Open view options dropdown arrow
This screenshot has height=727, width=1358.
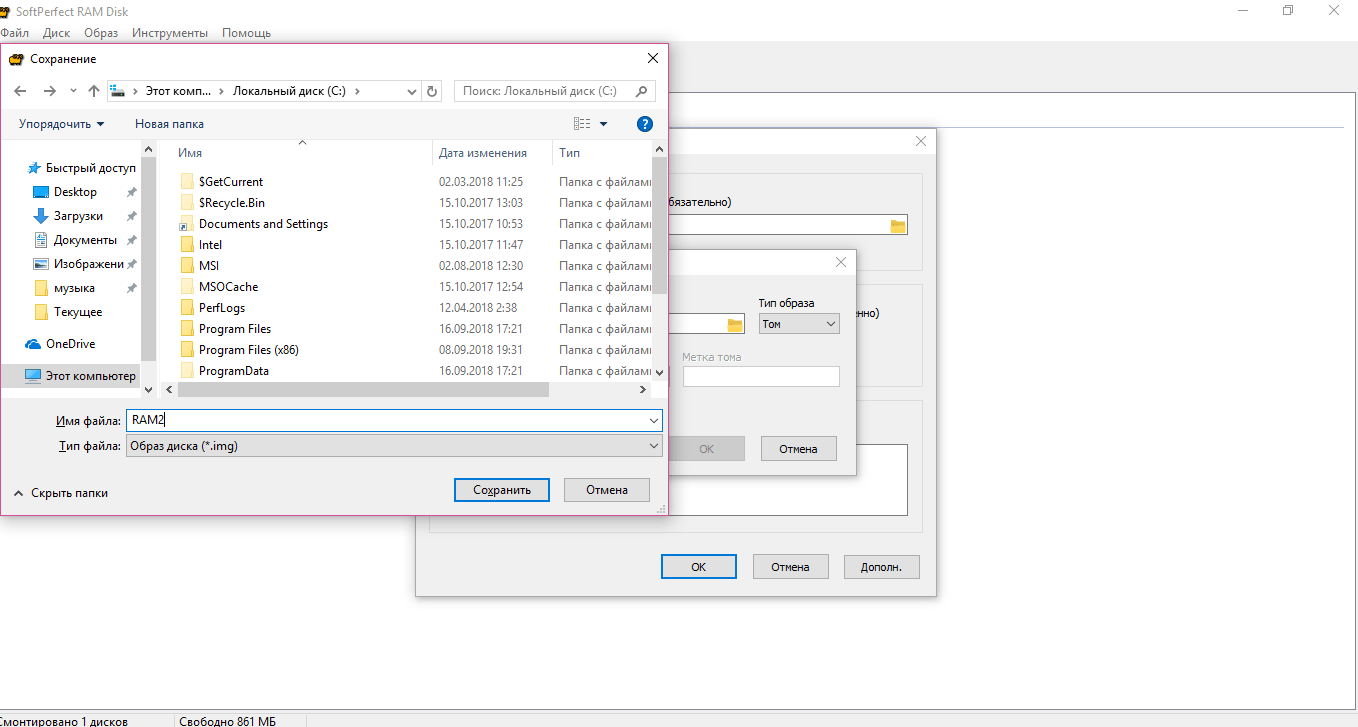[604, 124]
